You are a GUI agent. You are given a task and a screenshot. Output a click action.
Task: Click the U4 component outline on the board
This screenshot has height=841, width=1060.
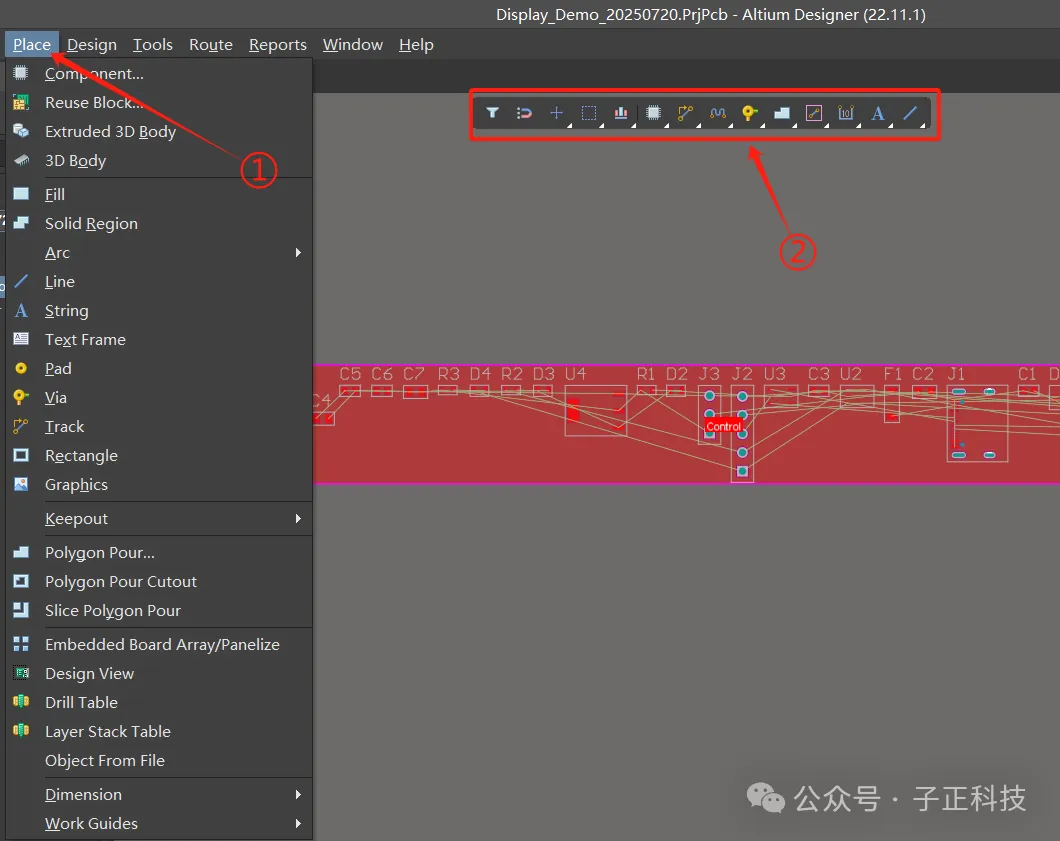[x=596, y=410]
